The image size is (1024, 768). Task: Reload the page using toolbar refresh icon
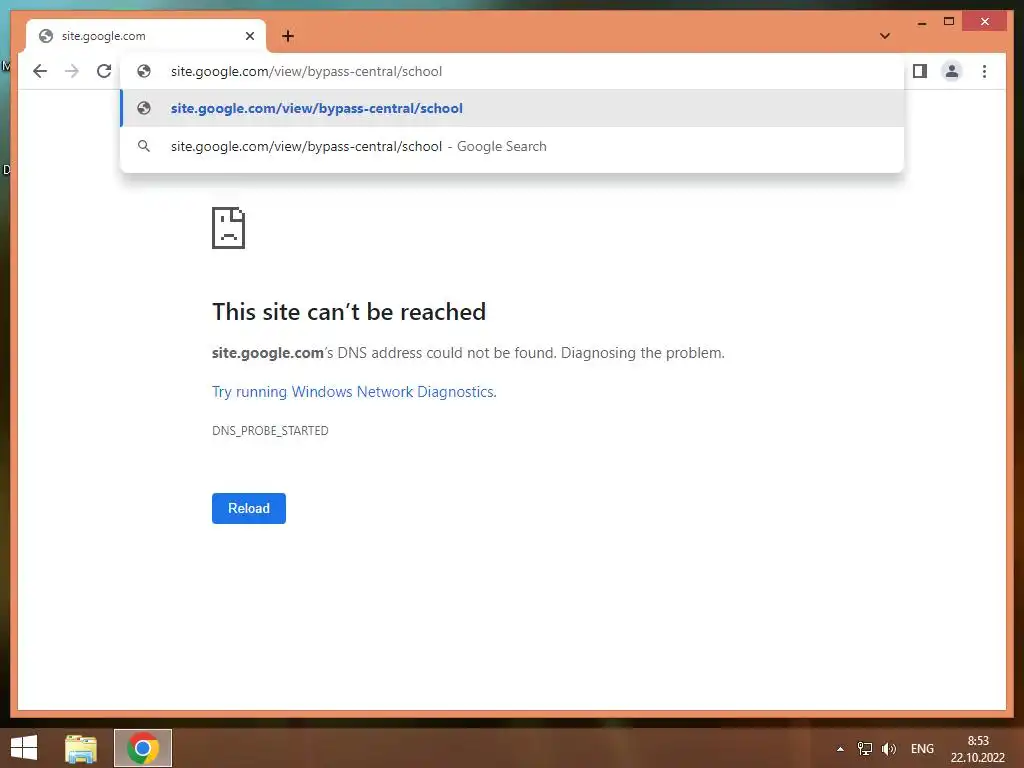104,71
